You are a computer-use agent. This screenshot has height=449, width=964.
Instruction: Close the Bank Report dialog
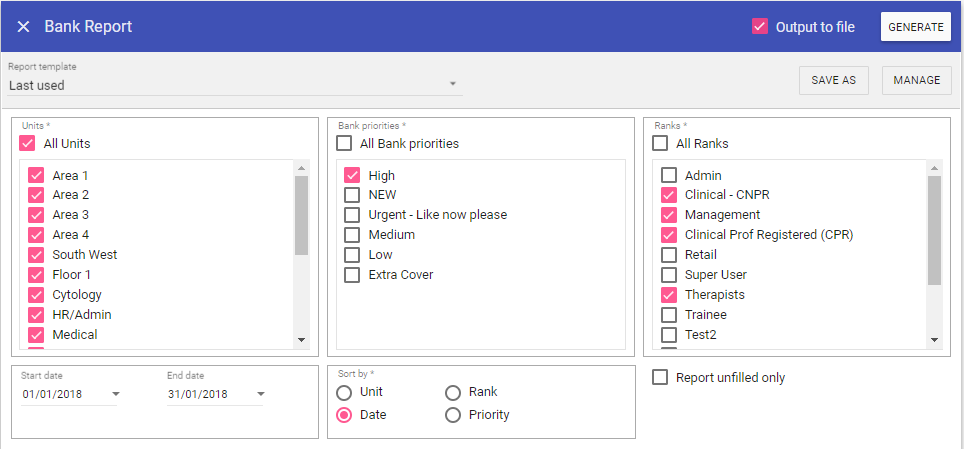tap(23, 27)
